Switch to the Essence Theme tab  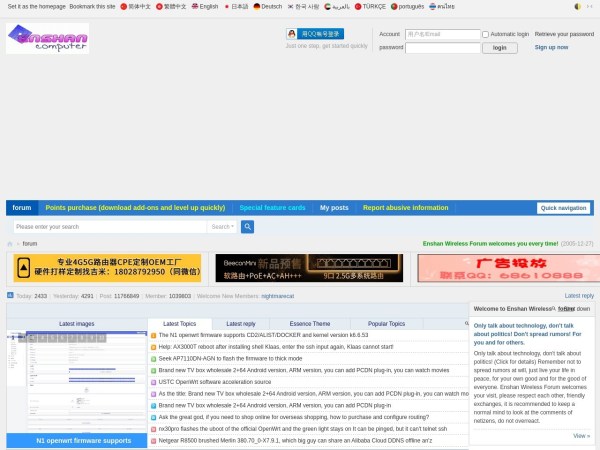pyautogui.click(x=309, y=324)
